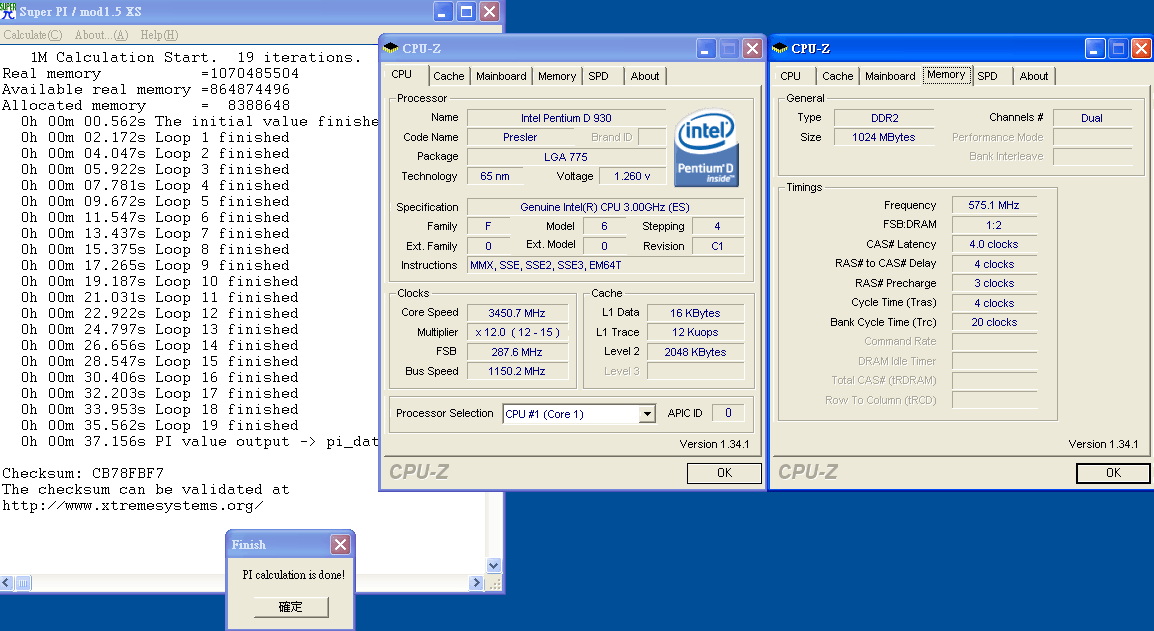Click the Instructions field 'MMX, SSE, SSE2, SSE3, EM64T'
1154x631 pixels.
605,265
